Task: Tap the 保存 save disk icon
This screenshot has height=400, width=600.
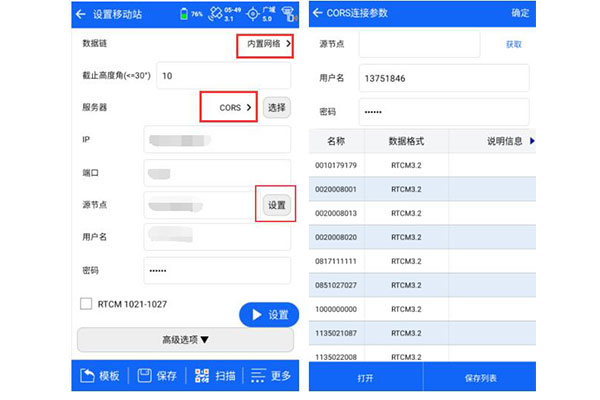Action: click(156, 375)
